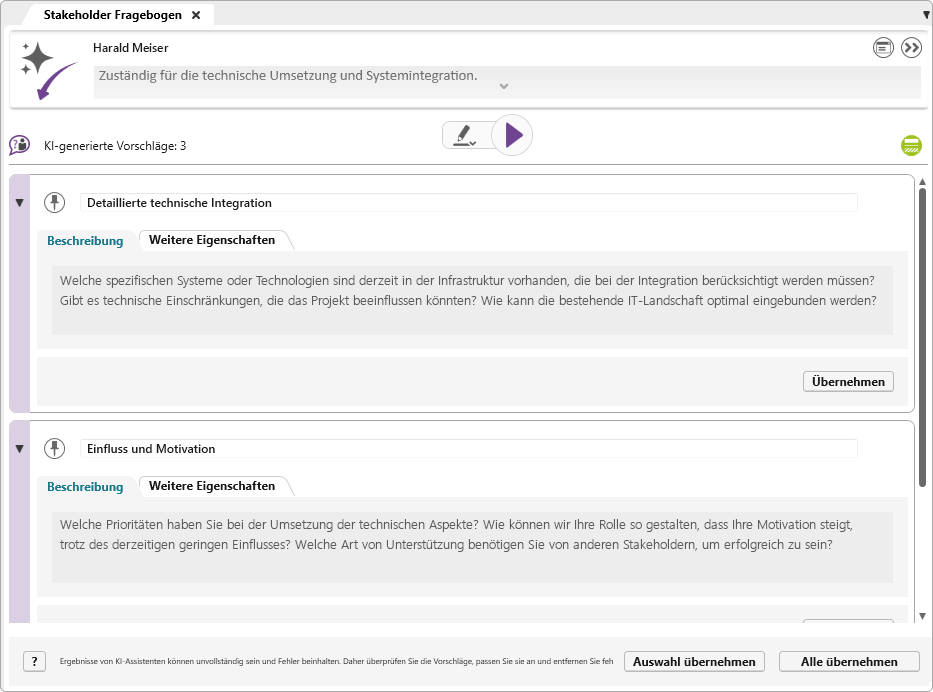Click the question mark help icon
This screenshot has height=692, width=933.
36,661
